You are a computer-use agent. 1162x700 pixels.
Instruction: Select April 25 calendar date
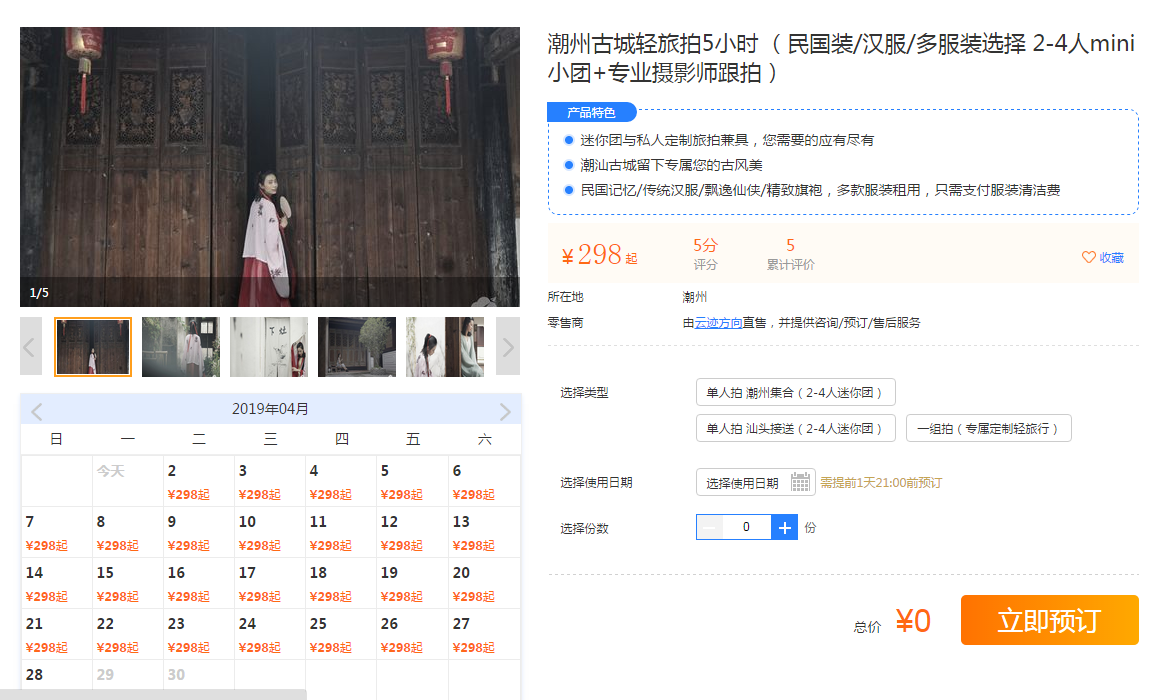tap(331, 635)
